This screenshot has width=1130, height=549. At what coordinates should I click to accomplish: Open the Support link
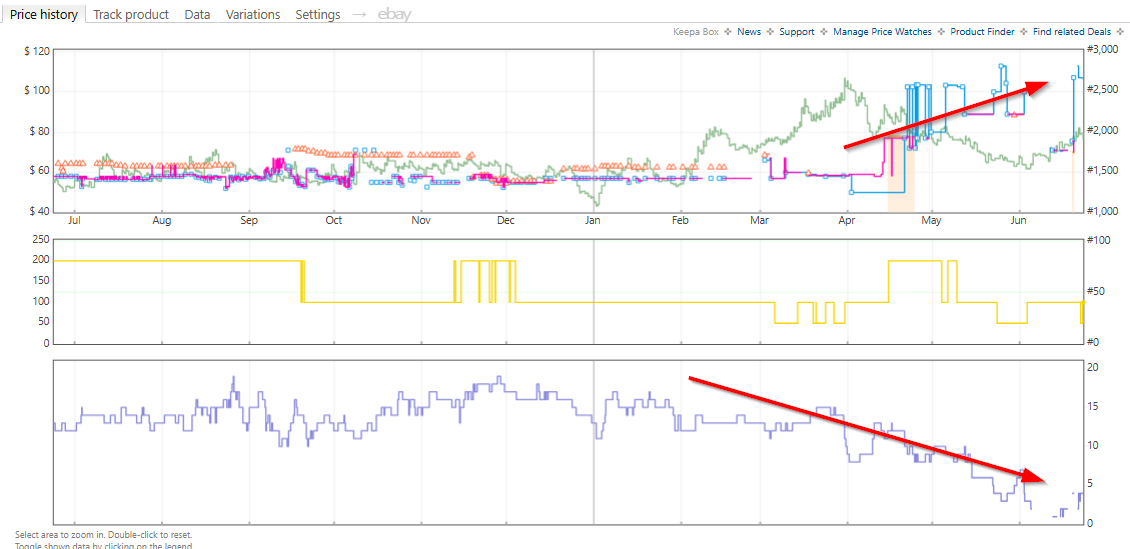click(796, 32)
